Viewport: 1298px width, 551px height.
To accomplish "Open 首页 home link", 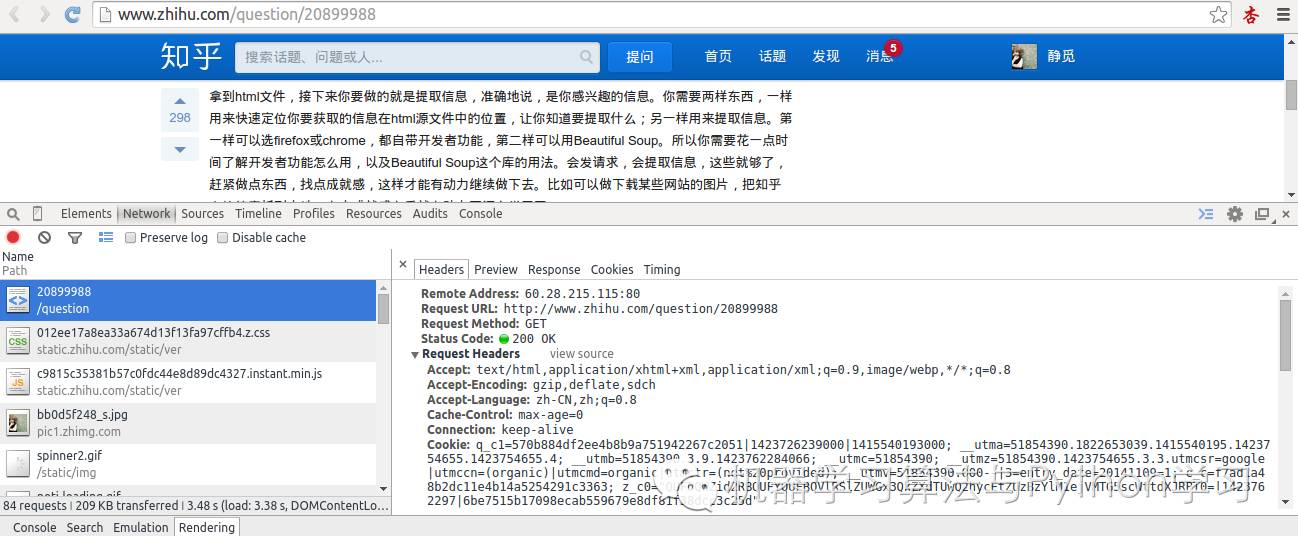I will [x=718, y=57].
